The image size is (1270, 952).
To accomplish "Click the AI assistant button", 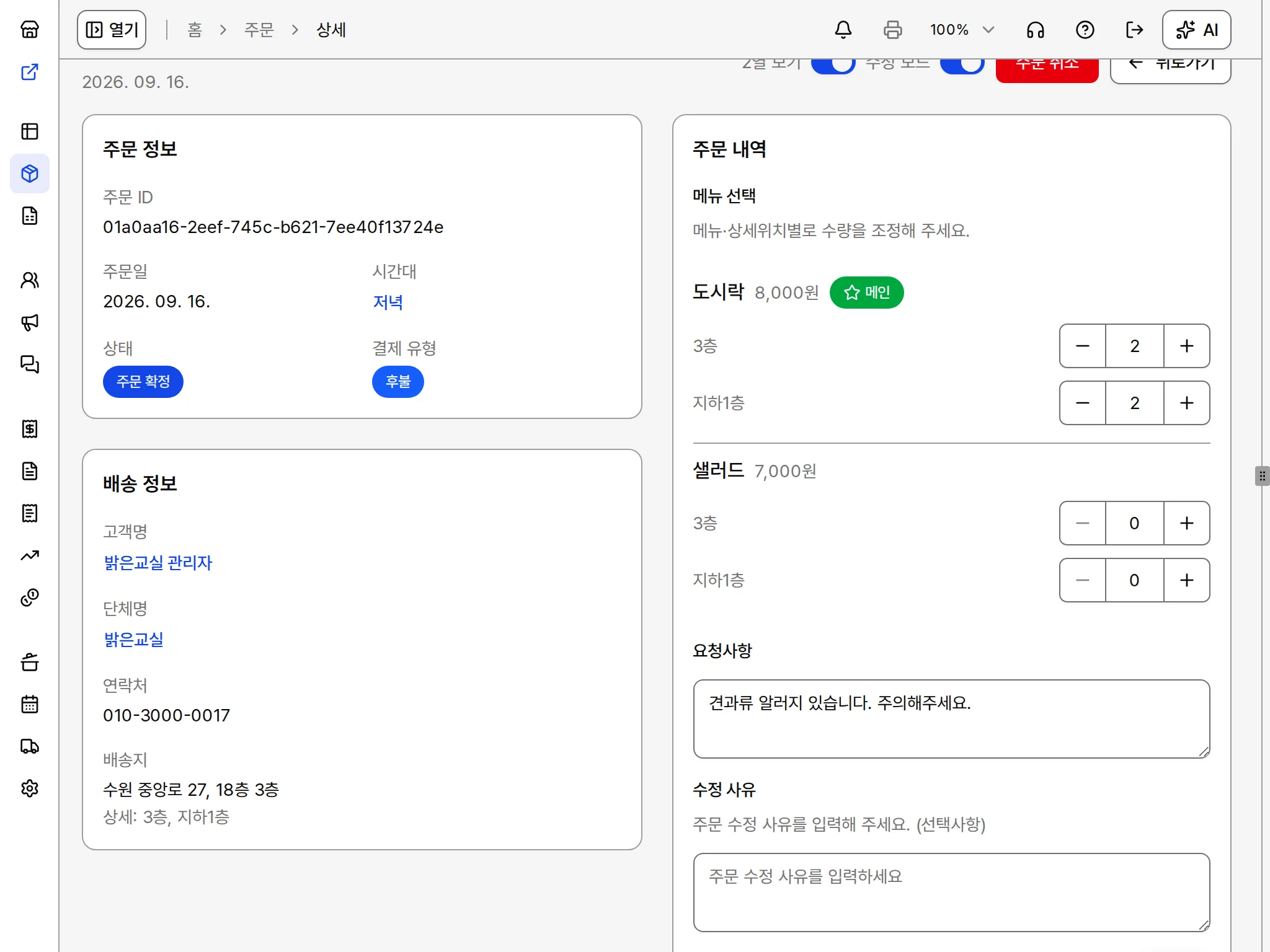I will [1196, 30].
